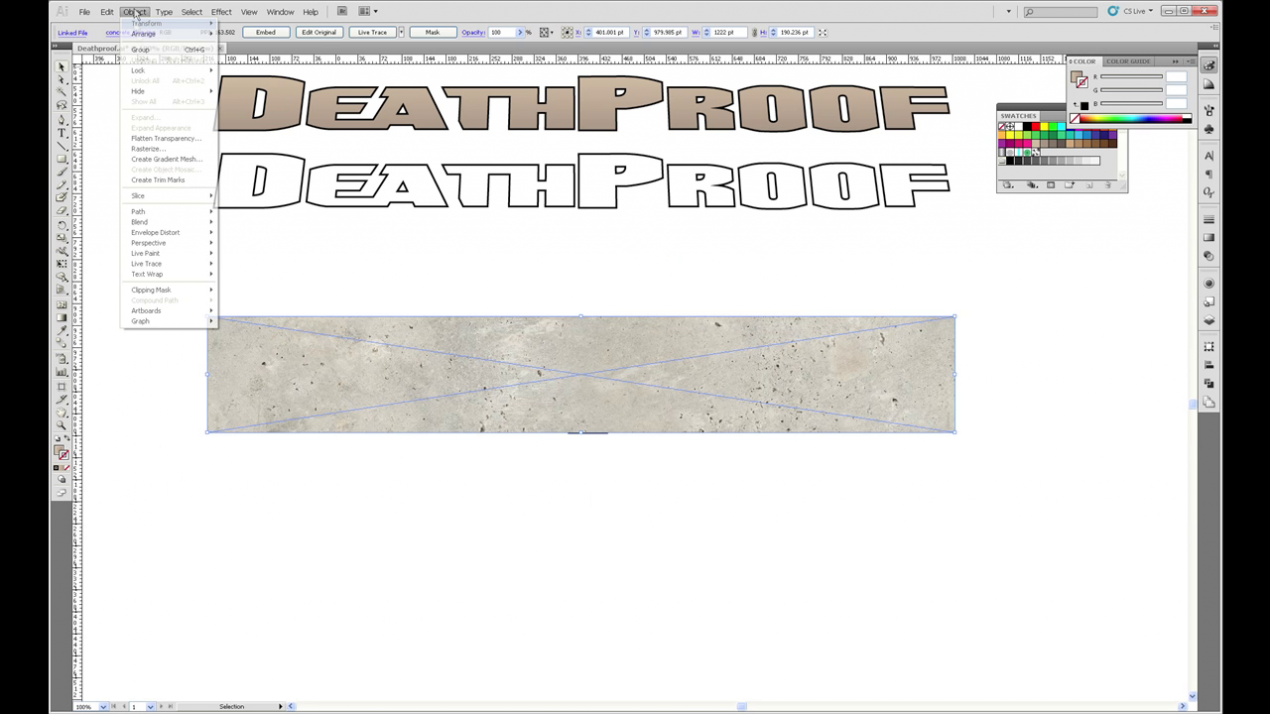Click the Fill and Stroke swatch in toolbox
This screenshot has height=714, width=1270.
pos(62,452)
